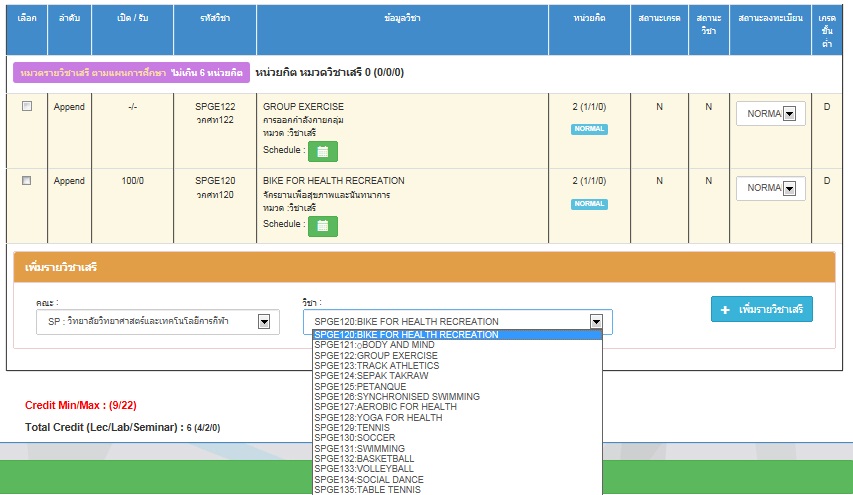Select SPGE123:TRACK ATHLETICS option
The width and height of the screenshot is (853, 495).
coord(458,366)
